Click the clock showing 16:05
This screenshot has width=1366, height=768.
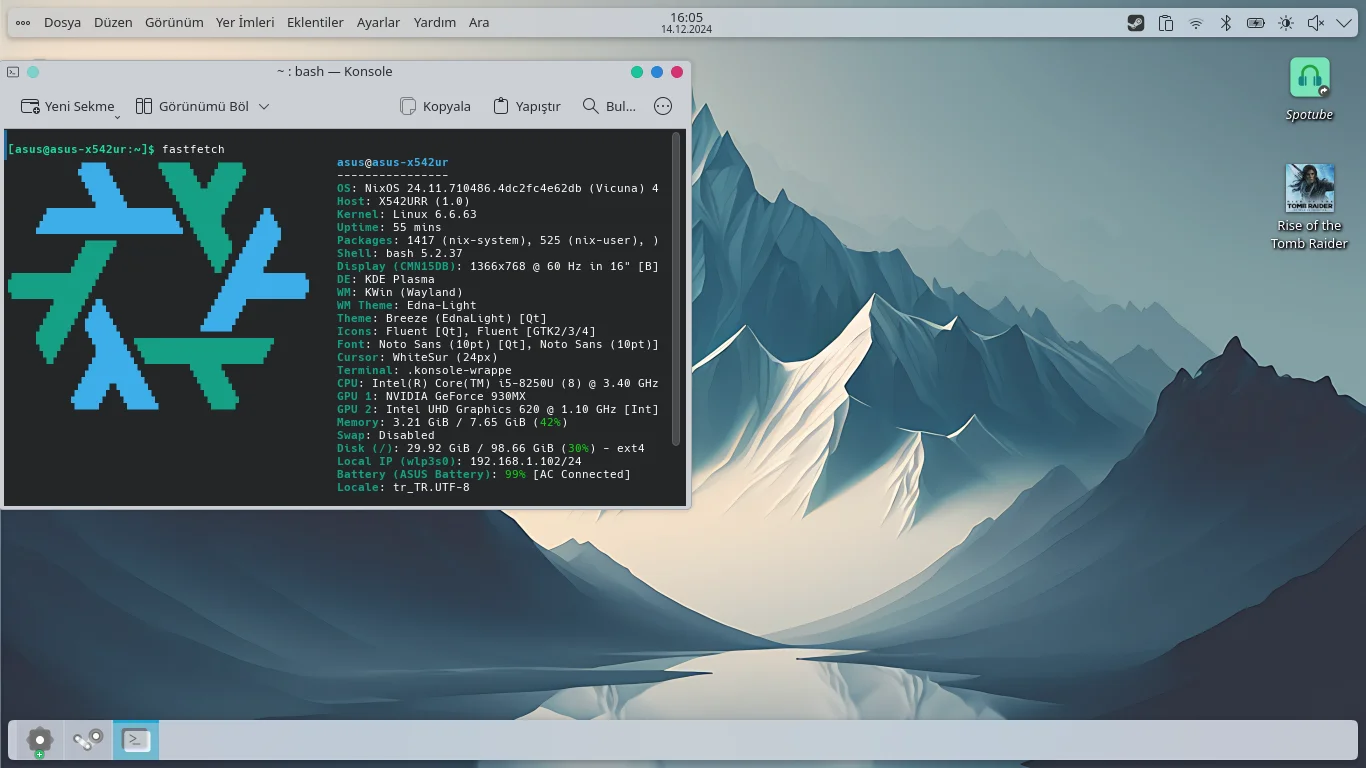tap(686, 22)
